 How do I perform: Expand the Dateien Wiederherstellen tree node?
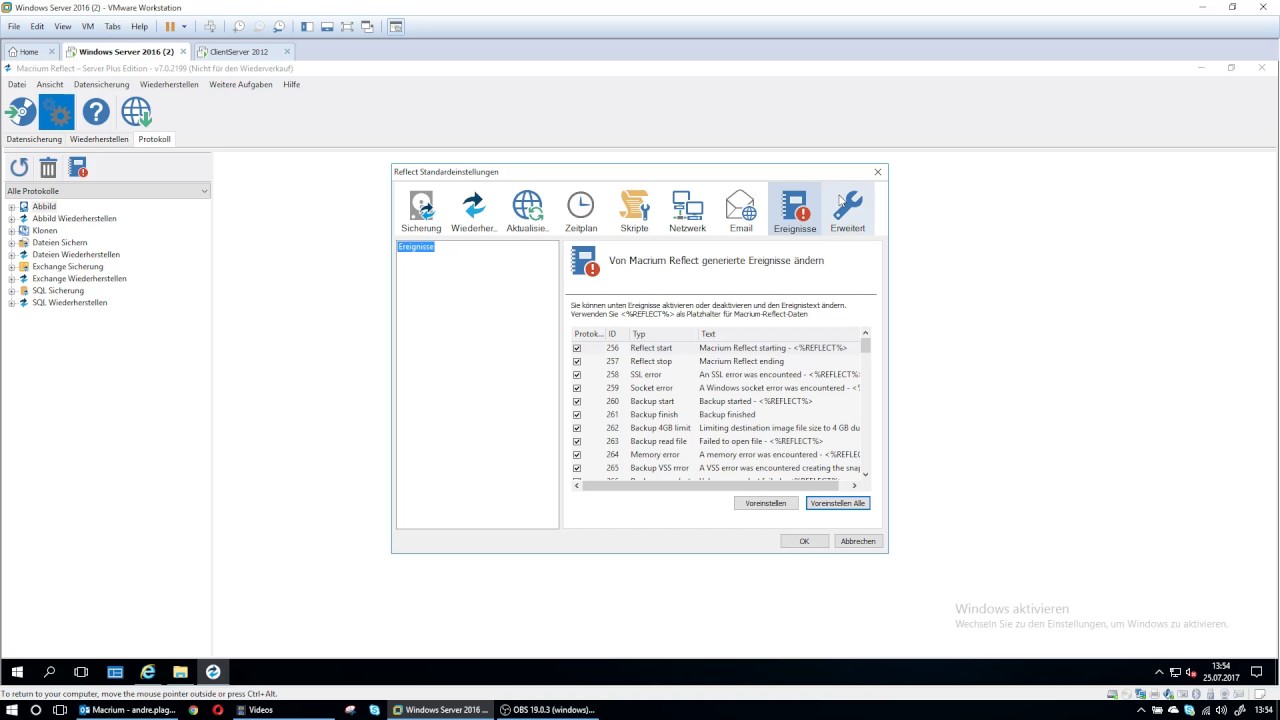tap(12, 255)
